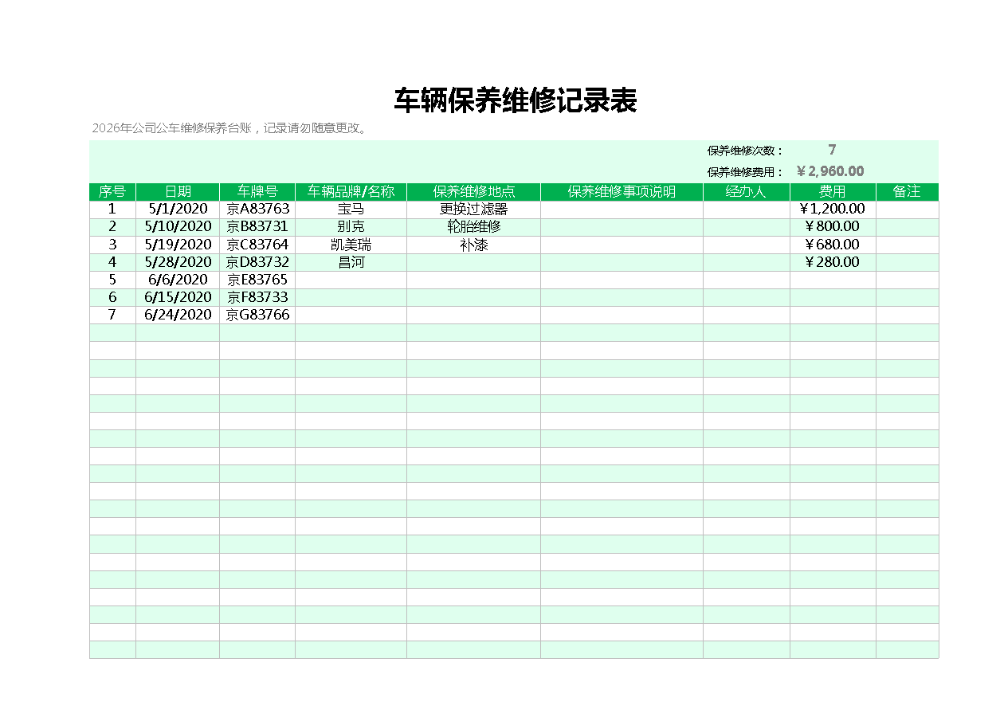Select date cell 5/1/2020
1000x725 pixels.
[177, 209]
